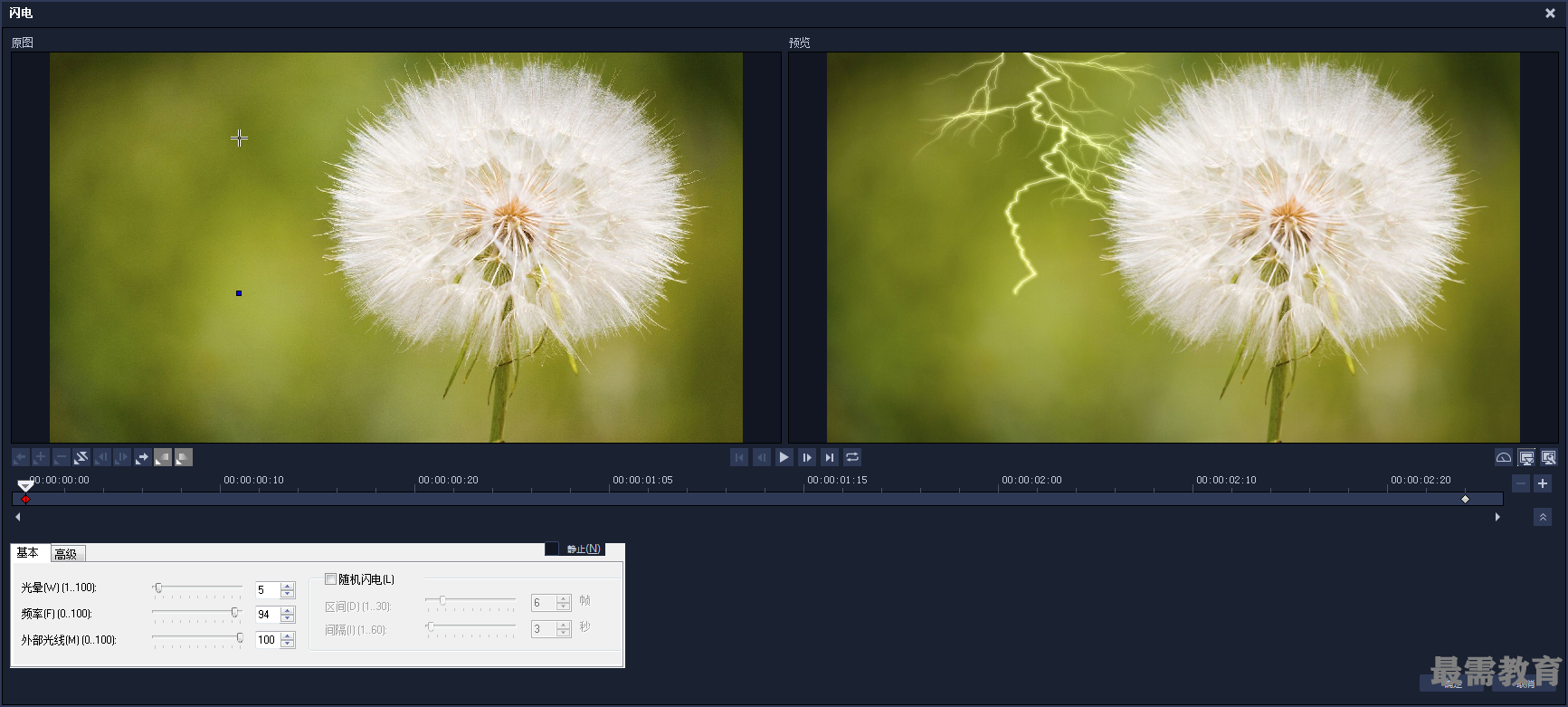Viewport: 1568px width, 707px height.
Task: Close the 闪电 dialog window
Action: coord(1550,14)
